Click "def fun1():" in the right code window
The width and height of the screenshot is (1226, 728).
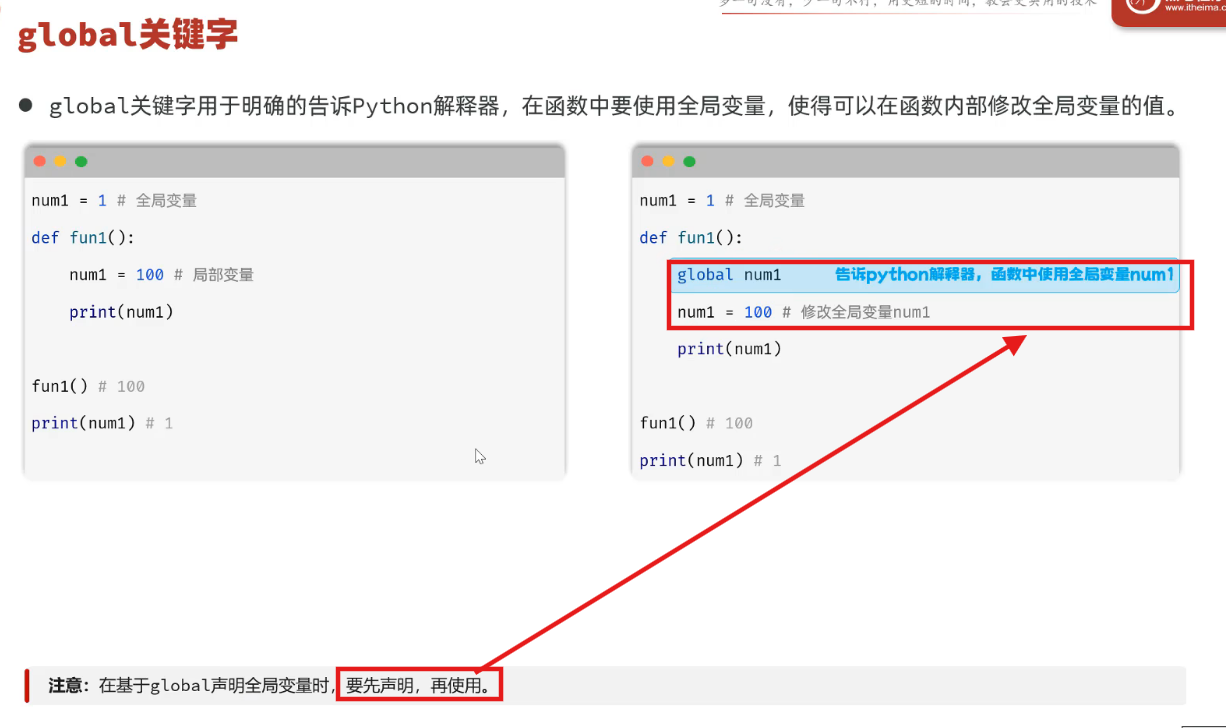tap(691, 238)
